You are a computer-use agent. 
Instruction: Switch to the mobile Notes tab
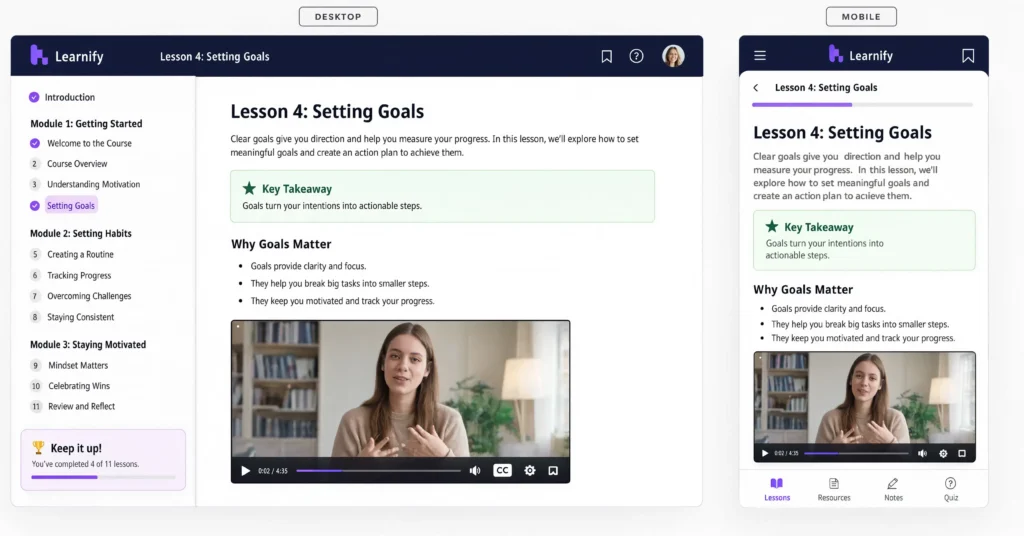coord(893,489)
